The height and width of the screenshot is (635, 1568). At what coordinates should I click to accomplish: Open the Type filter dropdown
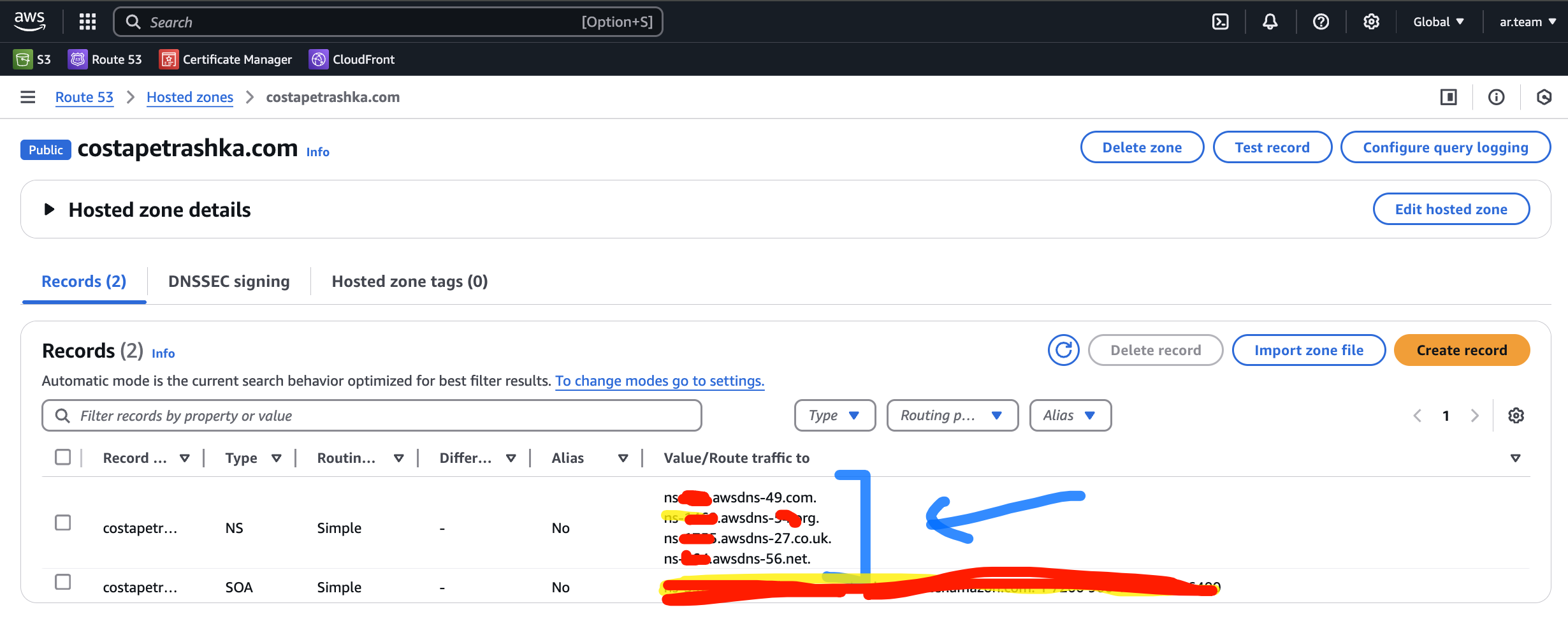834,416
